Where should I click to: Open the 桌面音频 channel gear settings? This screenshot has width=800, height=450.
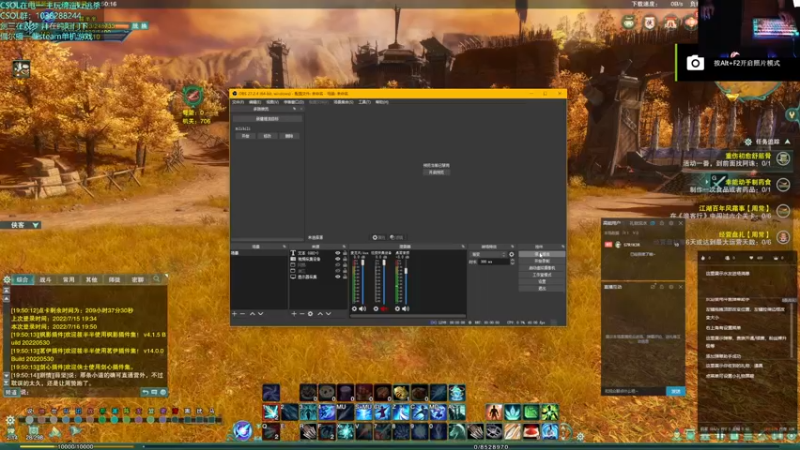397,309
